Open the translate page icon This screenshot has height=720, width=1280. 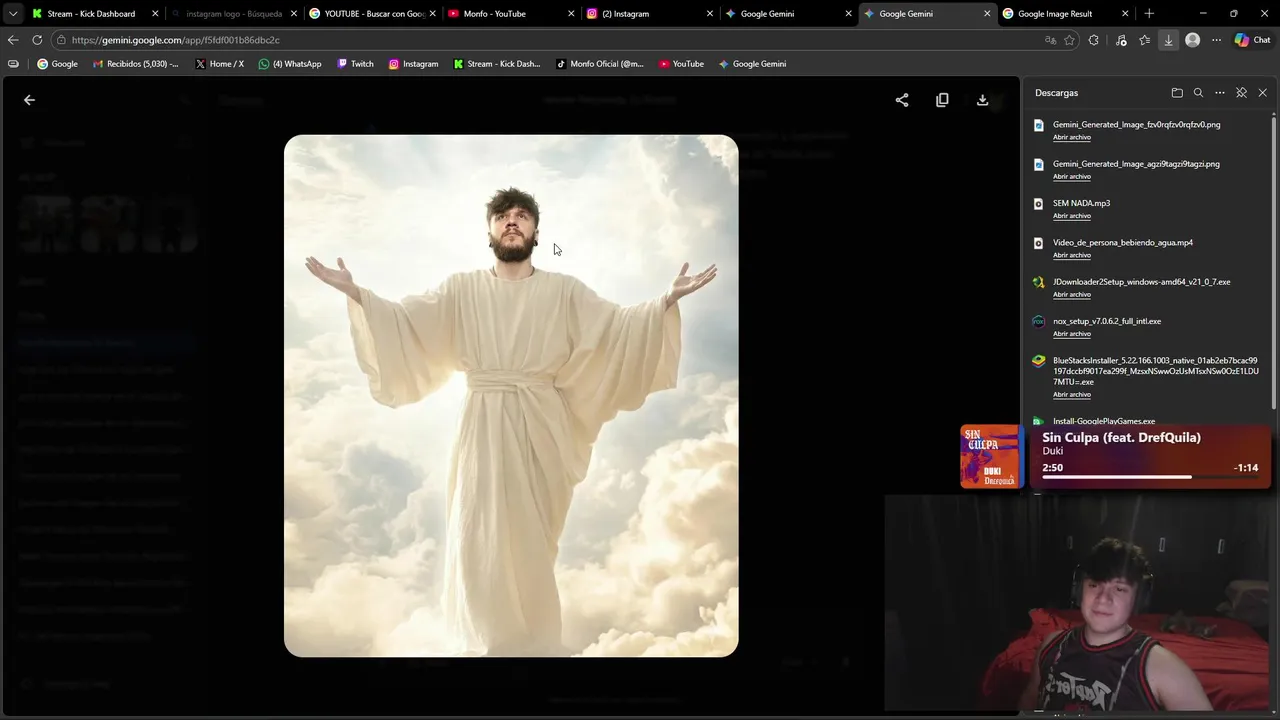(1050, 40)
